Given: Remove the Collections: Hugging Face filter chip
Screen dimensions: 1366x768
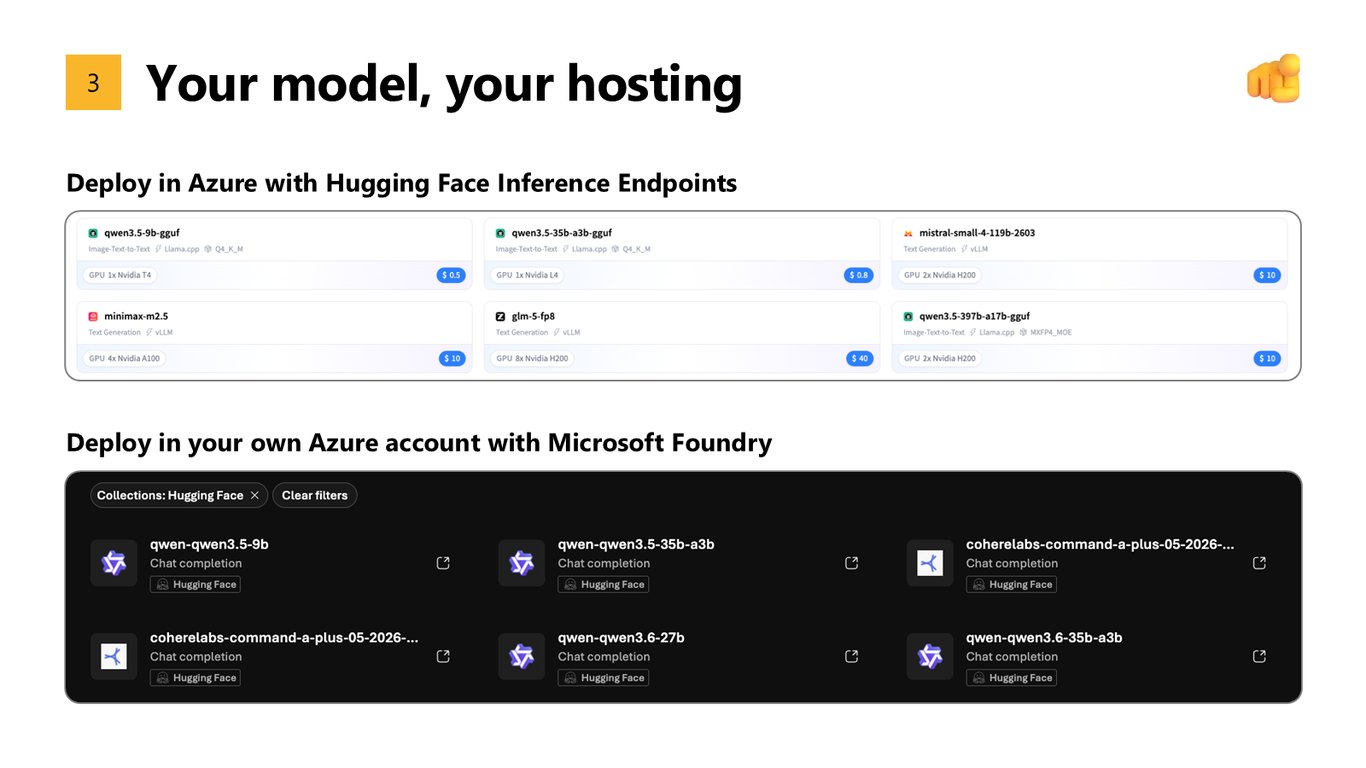Looking at the screenshot, I should [255, 495].
